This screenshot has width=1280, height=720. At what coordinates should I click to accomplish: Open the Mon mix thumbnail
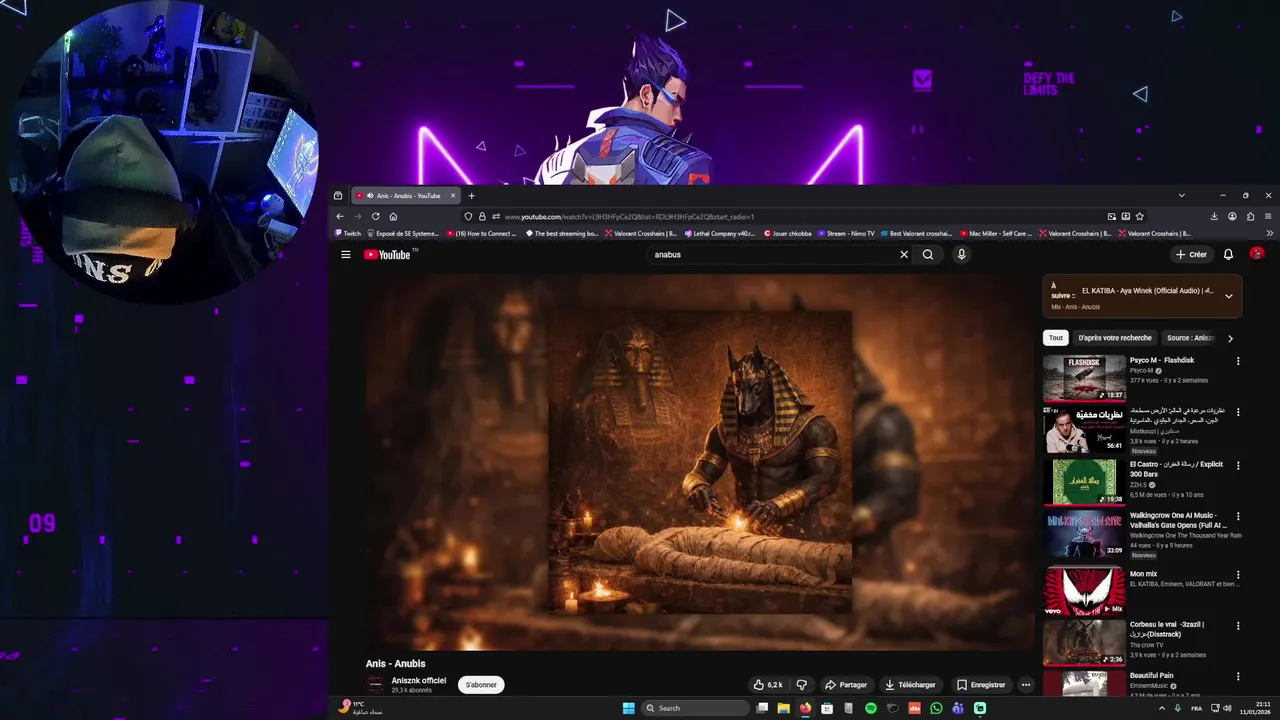tap(1084, 592)
